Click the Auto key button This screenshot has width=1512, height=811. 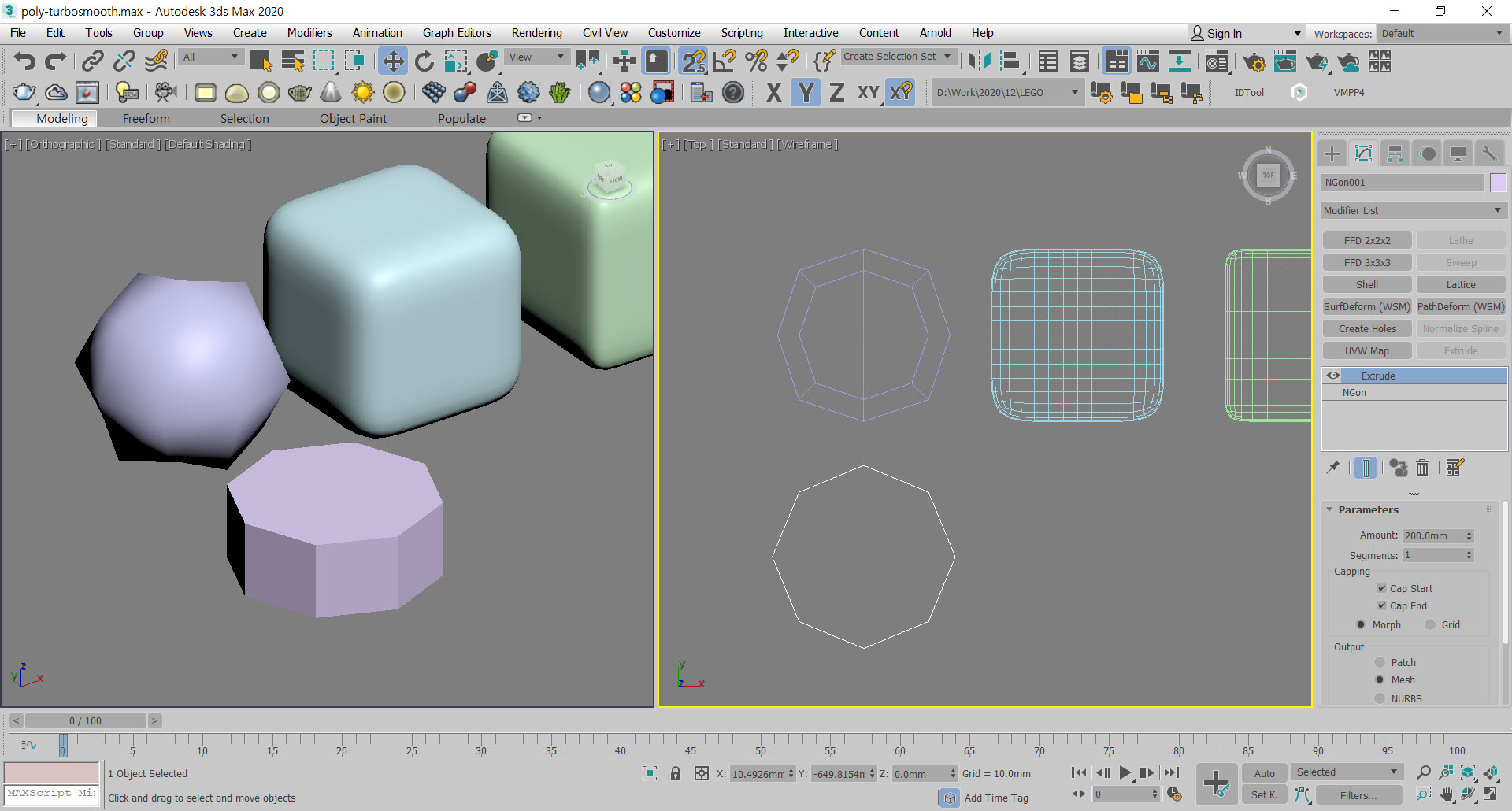(x=1265, y=773)
